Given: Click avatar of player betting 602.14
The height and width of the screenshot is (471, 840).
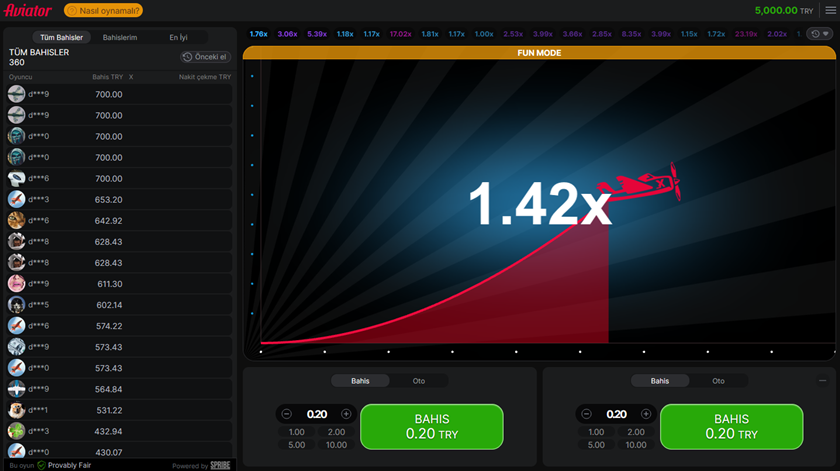Looking at the screenshot, I should coord(16,304).
